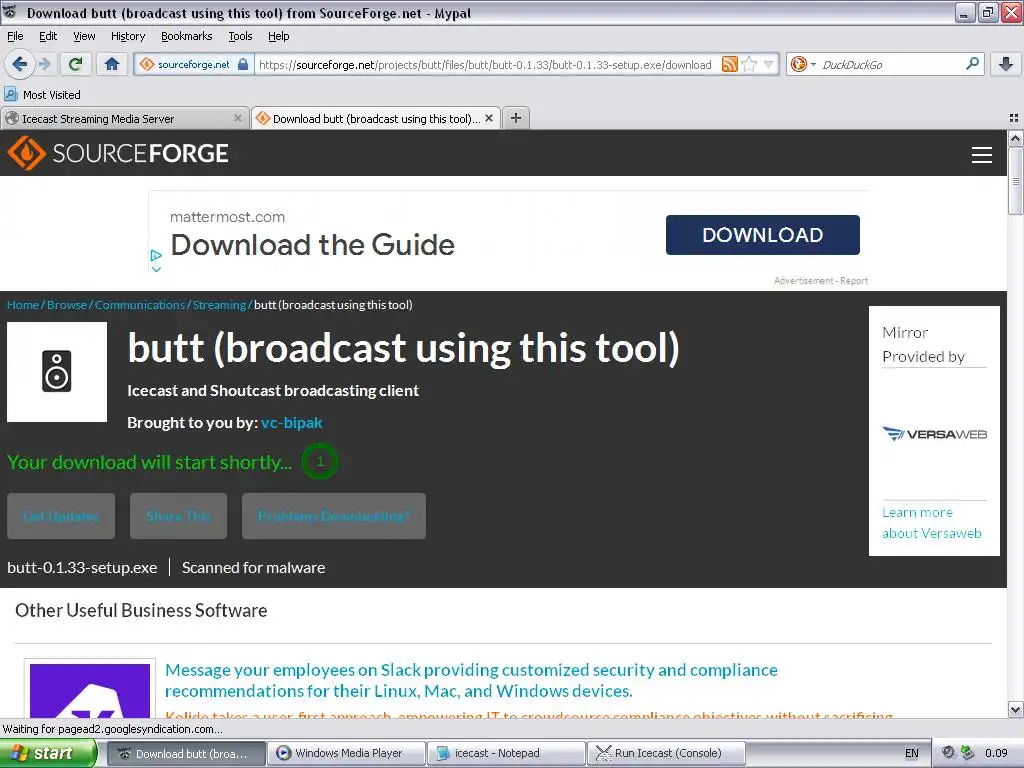Open the URL history dropdown arrow
Viewport: 1024px width, 768px height.
point(769,64)
